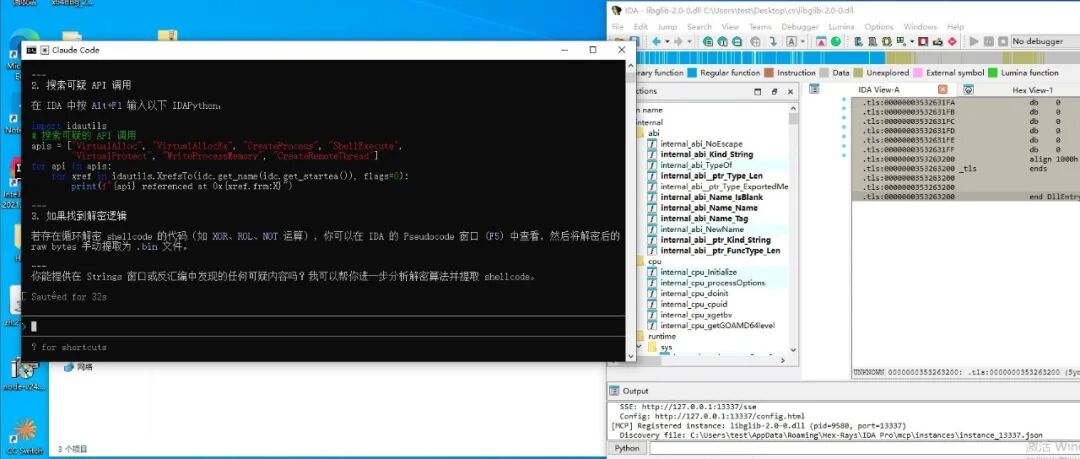The image size is (1080, 459).
Task: Close the IDA View-A tab
Action: coord(943,90)
